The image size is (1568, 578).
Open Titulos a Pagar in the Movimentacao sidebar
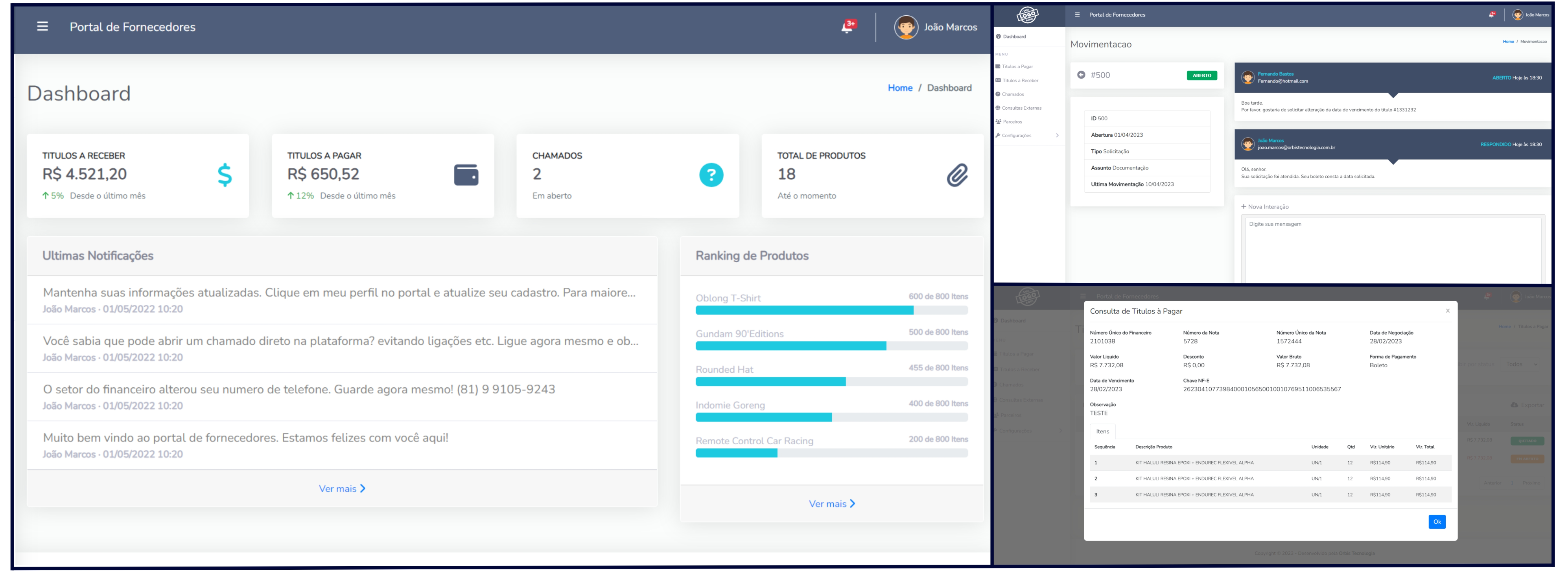pyautogui.click(x=1017, y=66)
